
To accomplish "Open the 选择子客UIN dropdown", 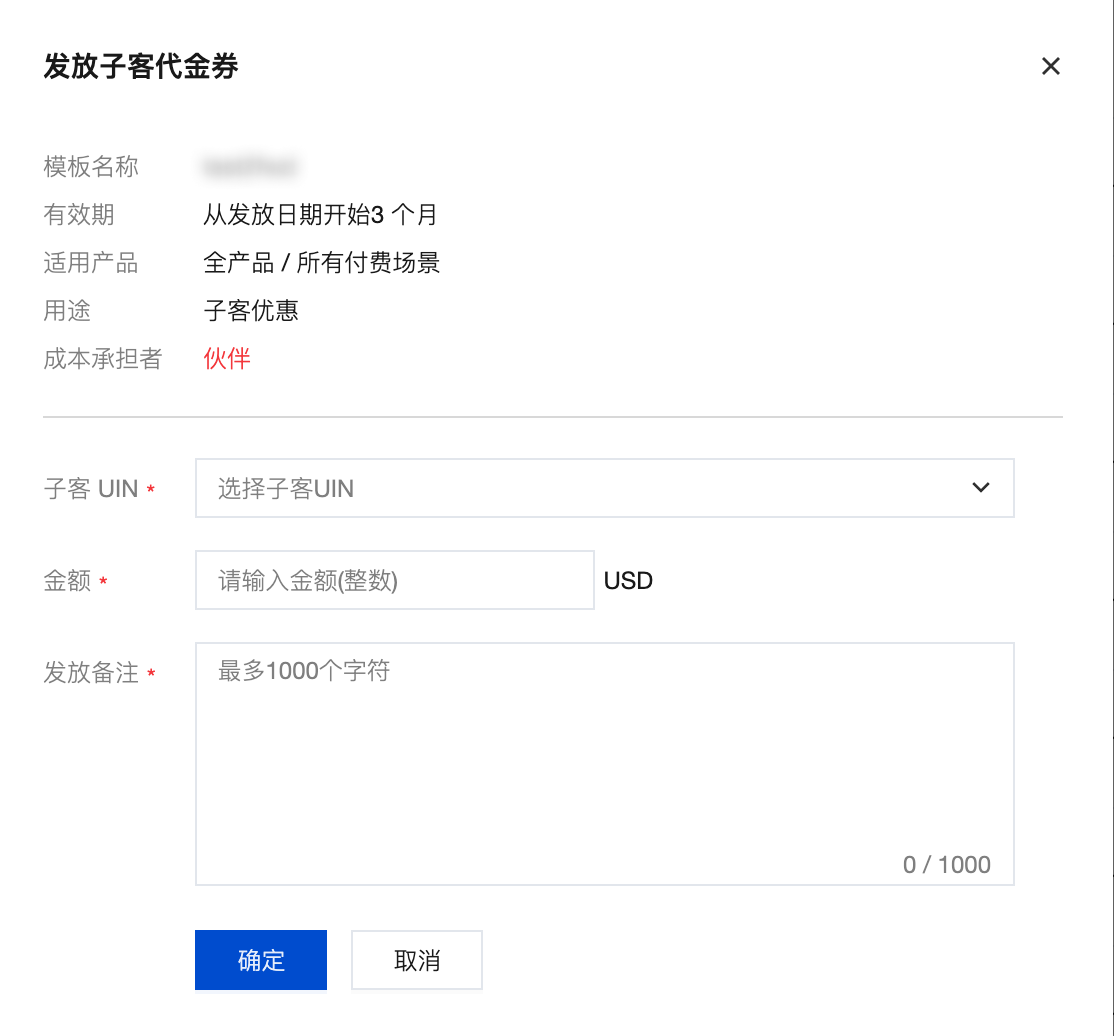I will (605, 488).
